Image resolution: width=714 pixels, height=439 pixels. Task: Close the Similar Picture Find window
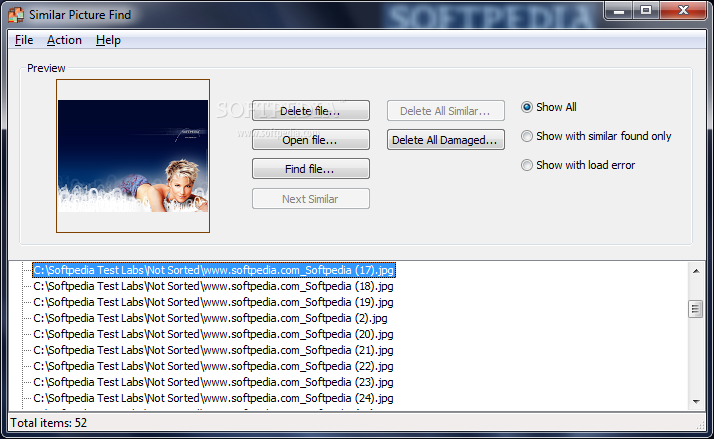[x=683, y=10]
